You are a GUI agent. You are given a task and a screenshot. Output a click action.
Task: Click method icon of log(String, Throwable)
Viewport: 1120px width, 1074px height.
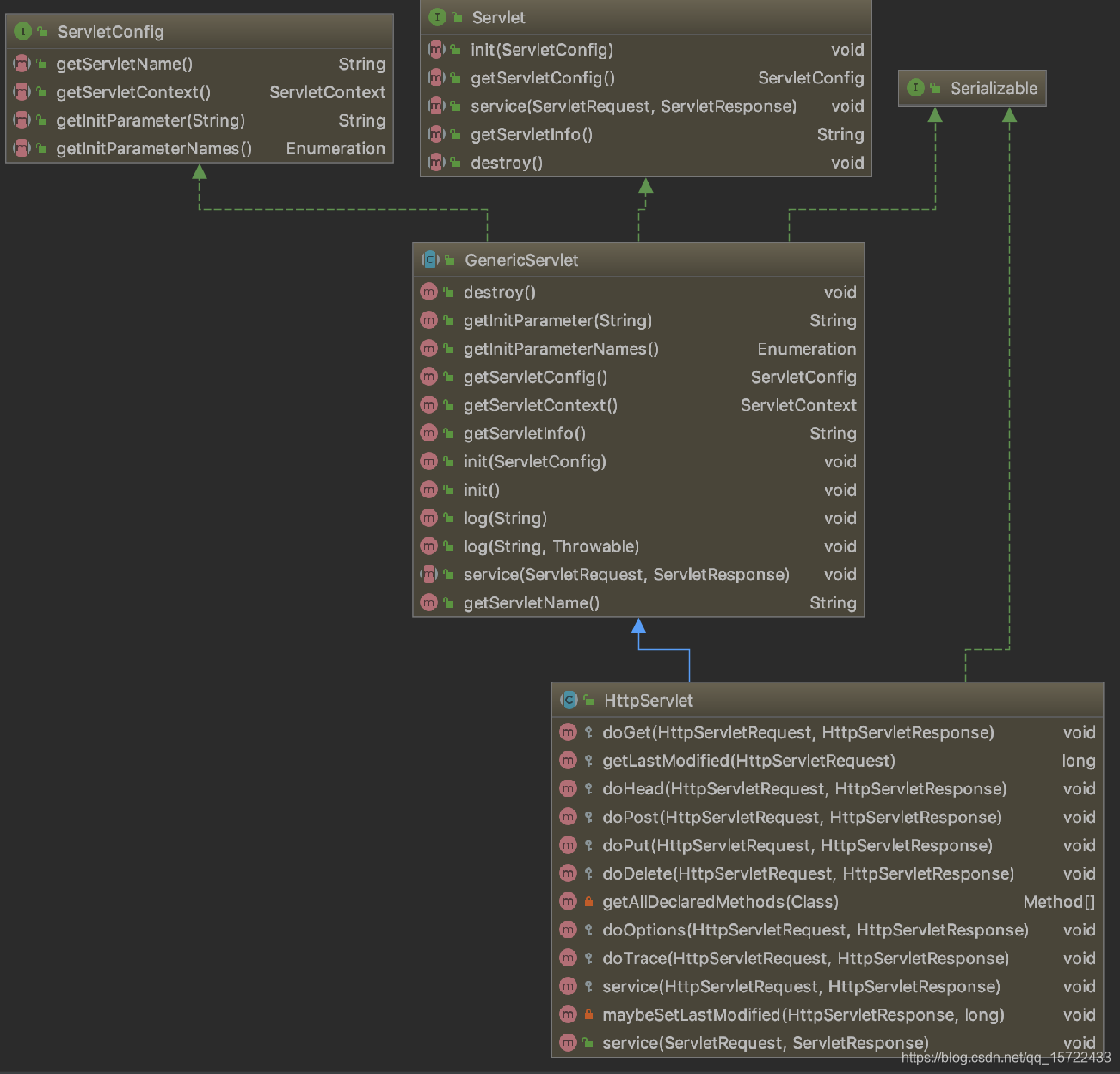429,546
